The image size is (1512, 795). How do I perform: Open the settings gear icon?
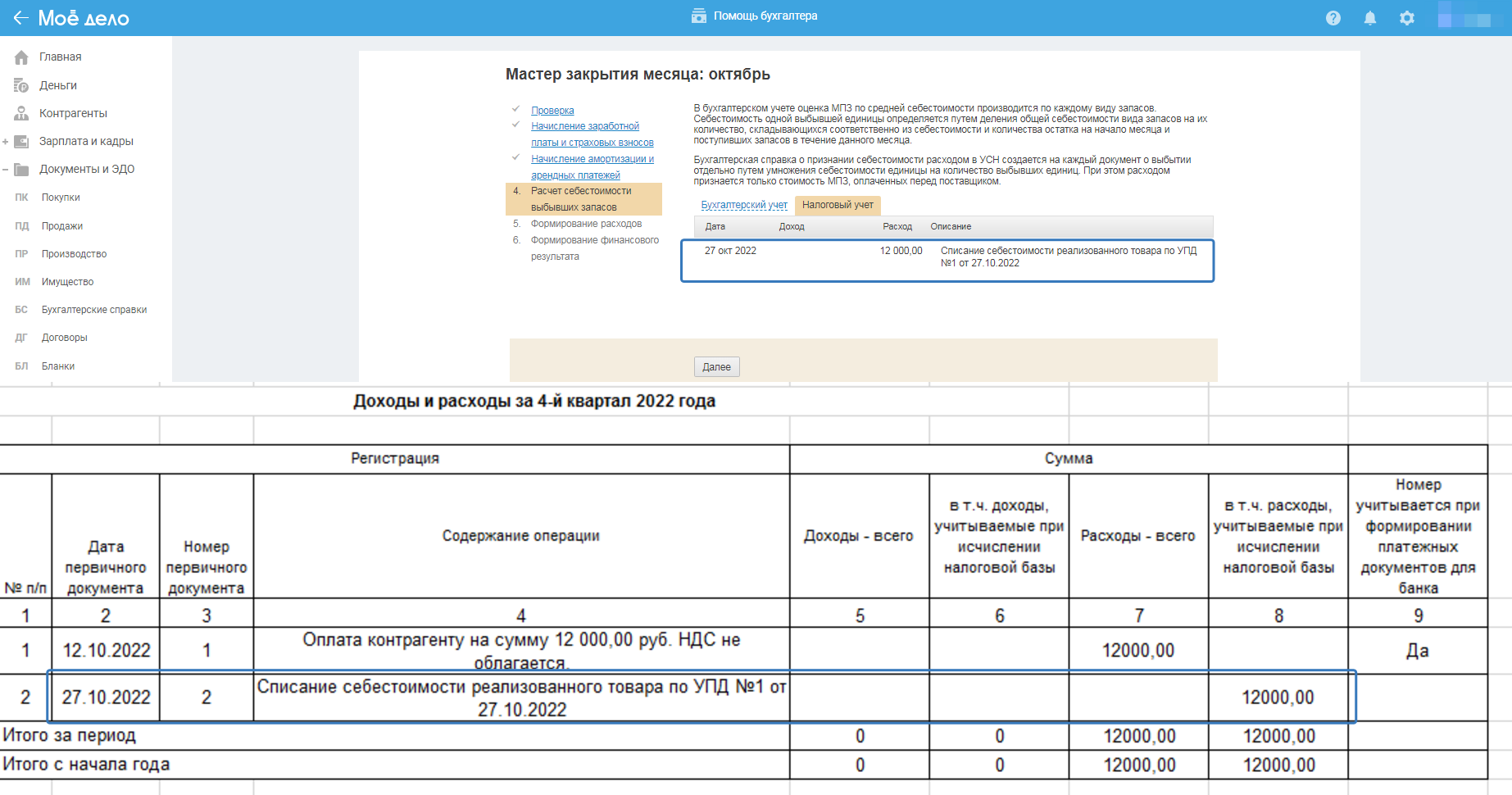coord(1407,18)
